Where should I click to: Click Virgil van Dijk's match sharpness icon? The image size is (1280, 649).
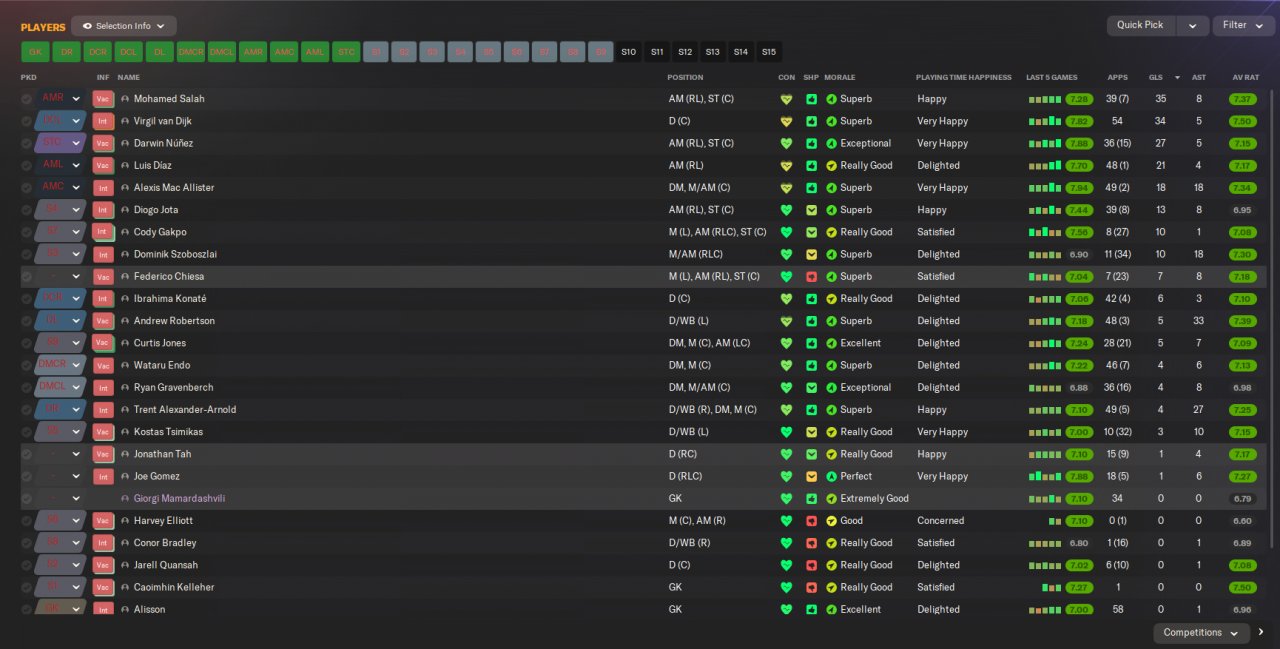tap(811, 121)
